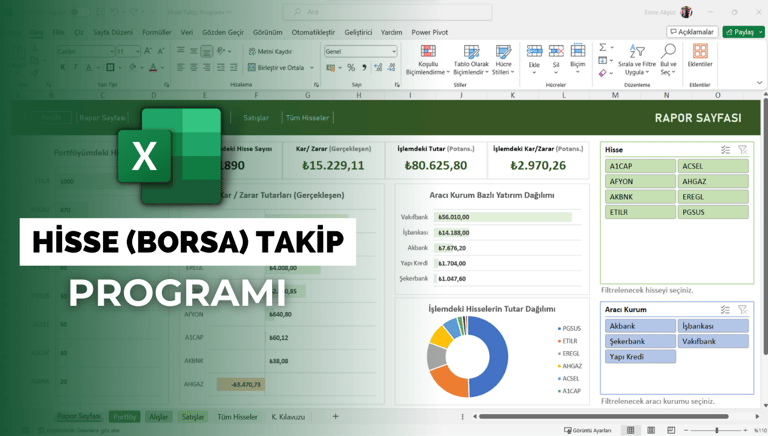Clear filter on the Hisse slicer
This screenshot has width=768, height=436.
point(743,149)
